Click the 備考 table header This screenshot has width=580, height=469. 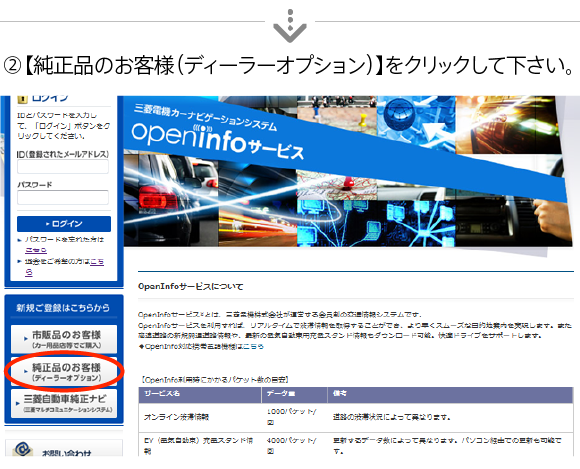(x=450, y=395)
